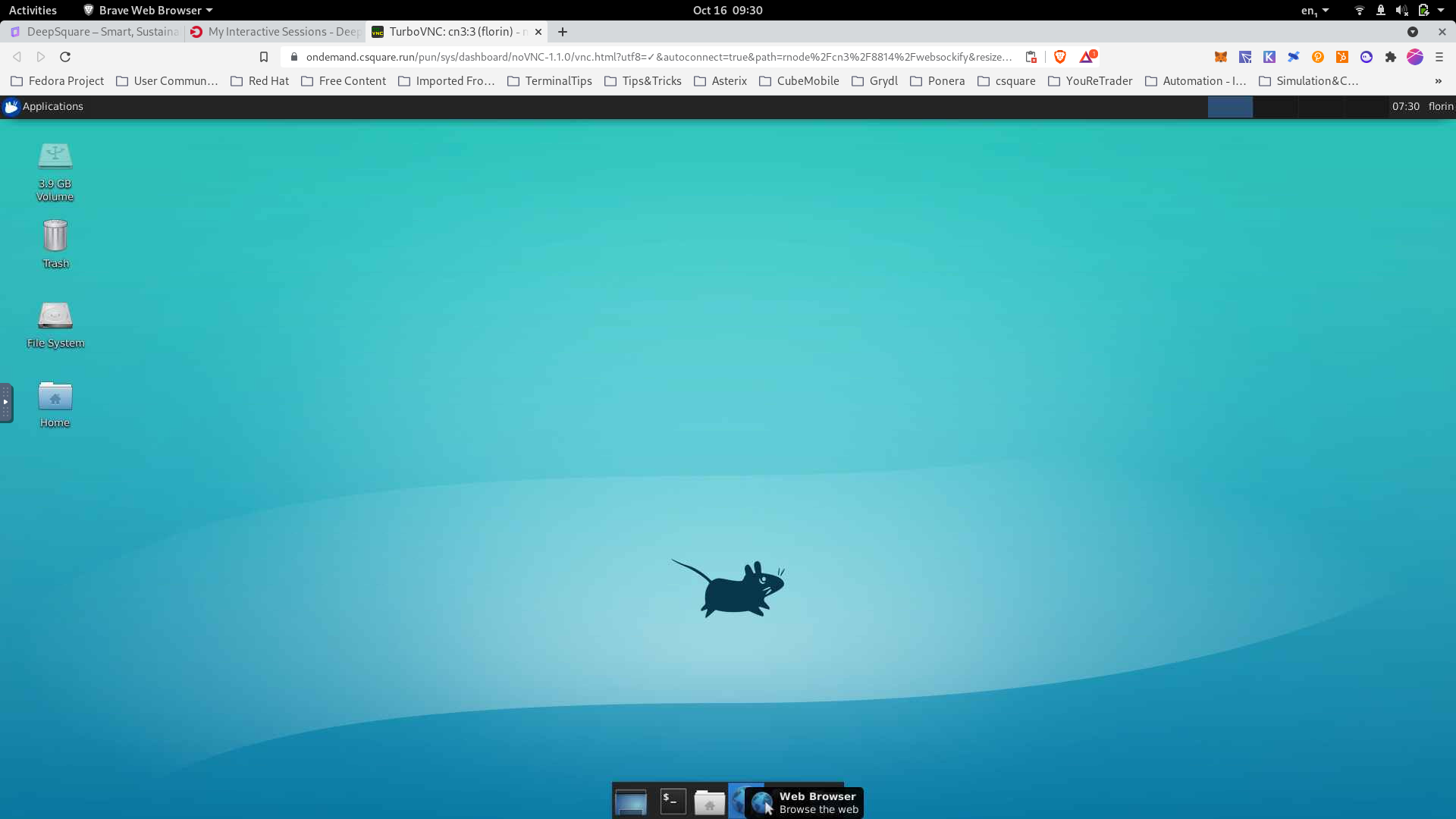Open the Brave Shields lion icon
This screenshot has height=819, width=1456.
(1060, 57)
